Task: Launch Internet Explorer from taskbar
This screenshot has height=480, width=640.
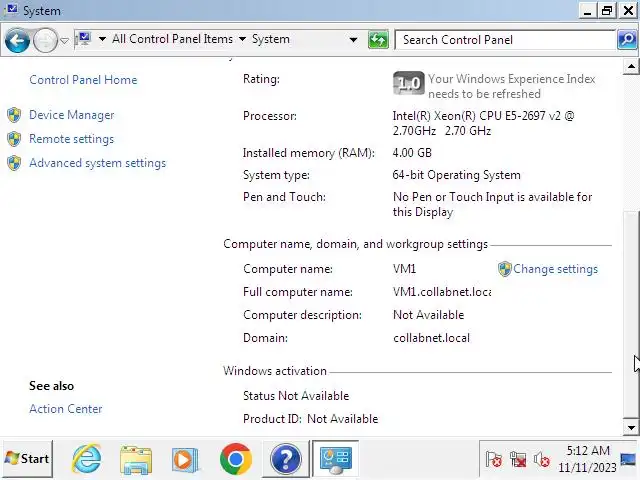Action: point(87,459)
